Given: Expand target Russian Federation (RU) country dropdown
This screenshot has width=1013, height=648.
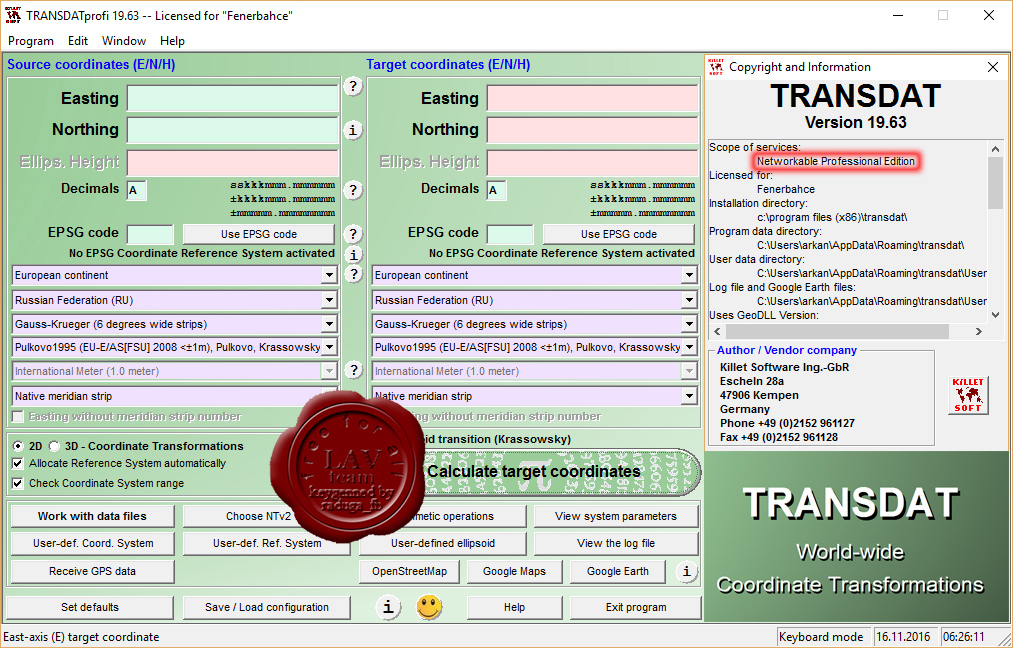Looking at the screenshot, I should 689,300.
